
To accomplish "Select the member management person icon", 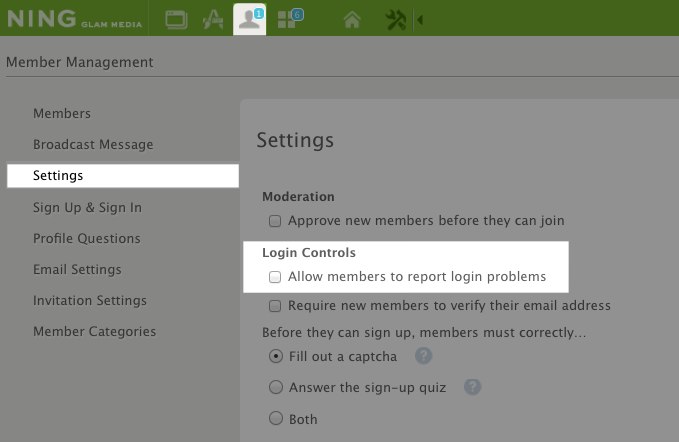I will (x=249, y=19).
